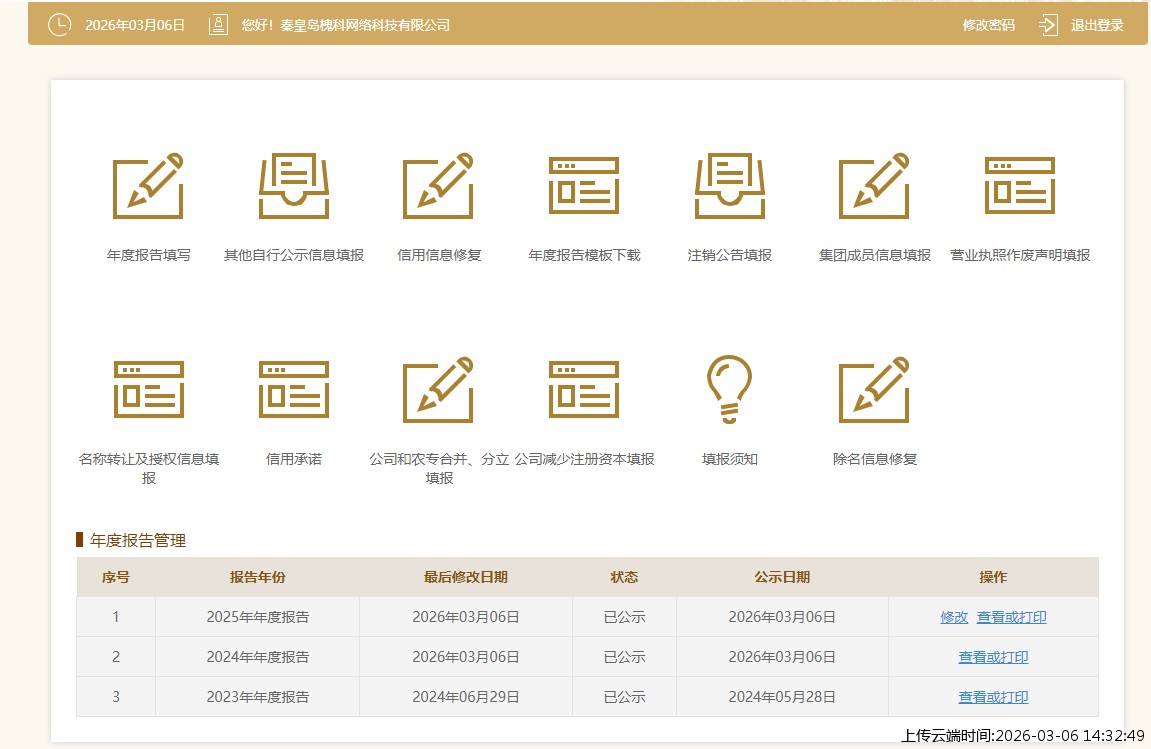
Task: Click 修改 on the 2025 annual report row
Action: pos(954,617)
